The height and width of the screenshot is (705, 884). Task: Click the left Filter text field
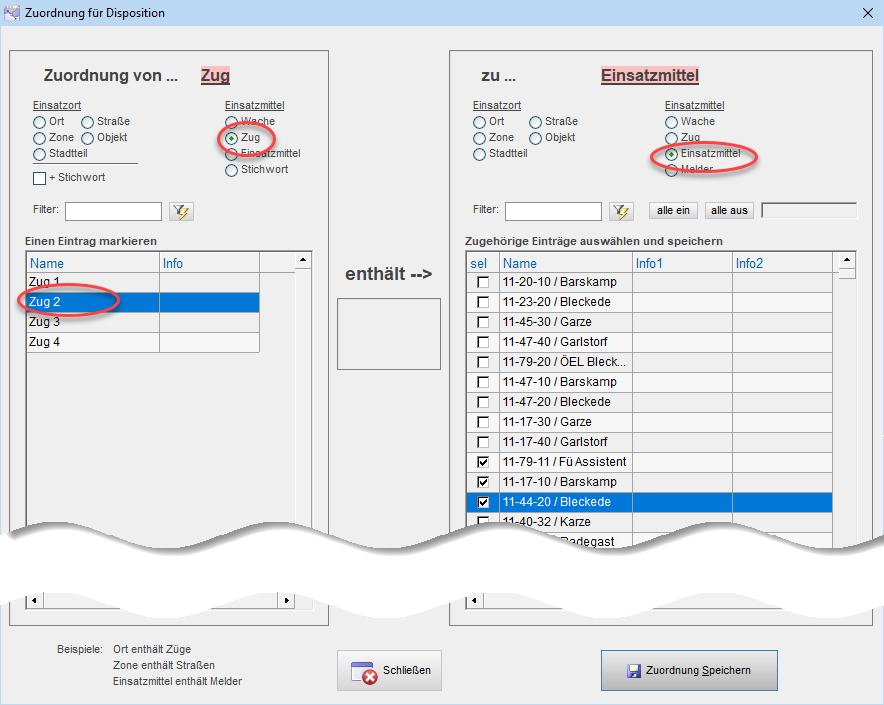(113, 211)
